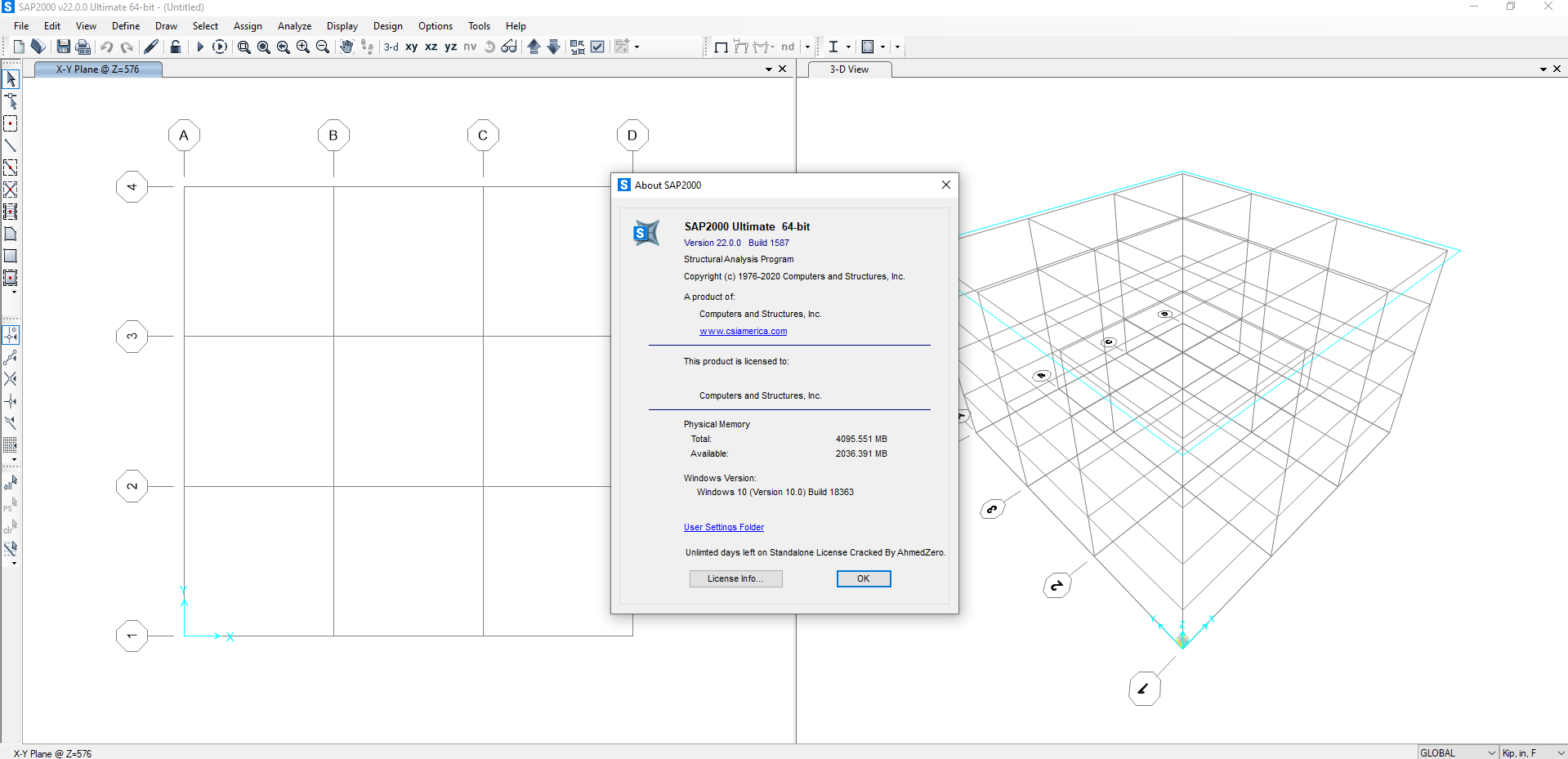The width and height of the screenshot is (1568, 759).
Task: Switch to the X-Y Plane @ Z=576 tab
Action: click(98, 69)
